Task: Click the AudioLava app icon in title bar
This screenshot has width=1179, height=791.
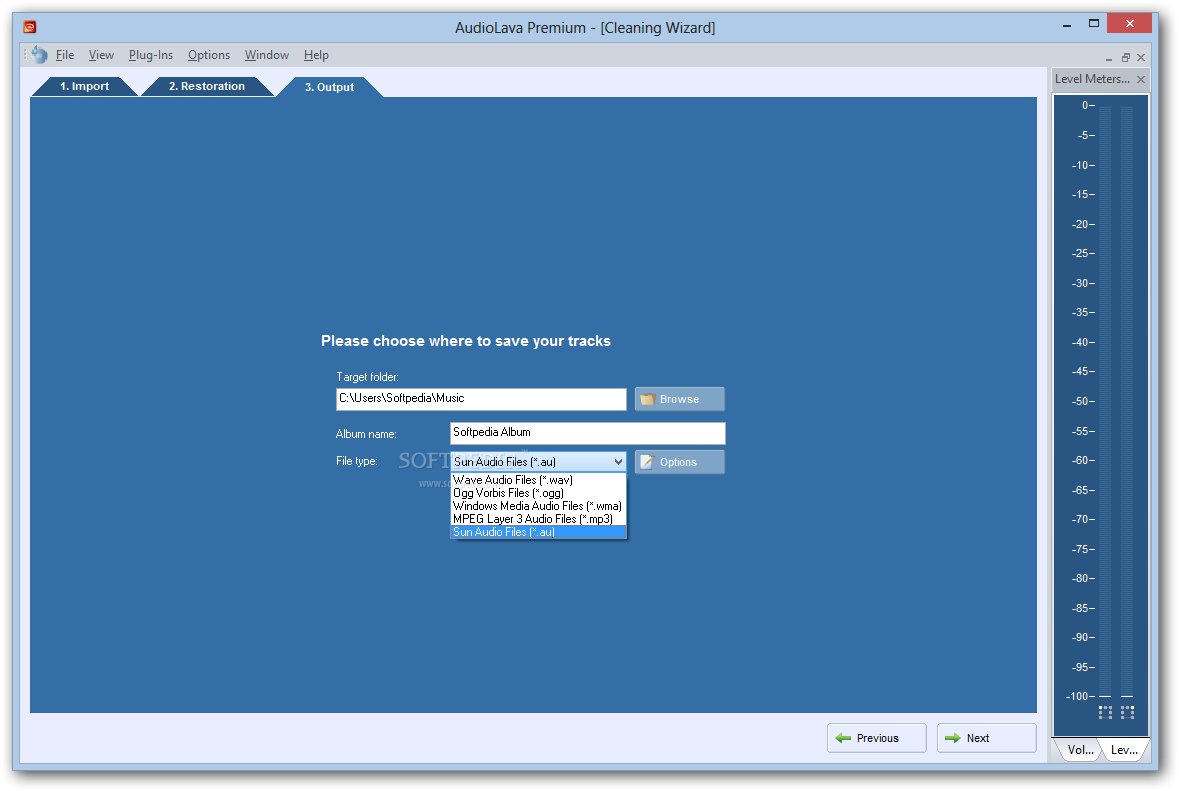Action: [x=30, y=27]
